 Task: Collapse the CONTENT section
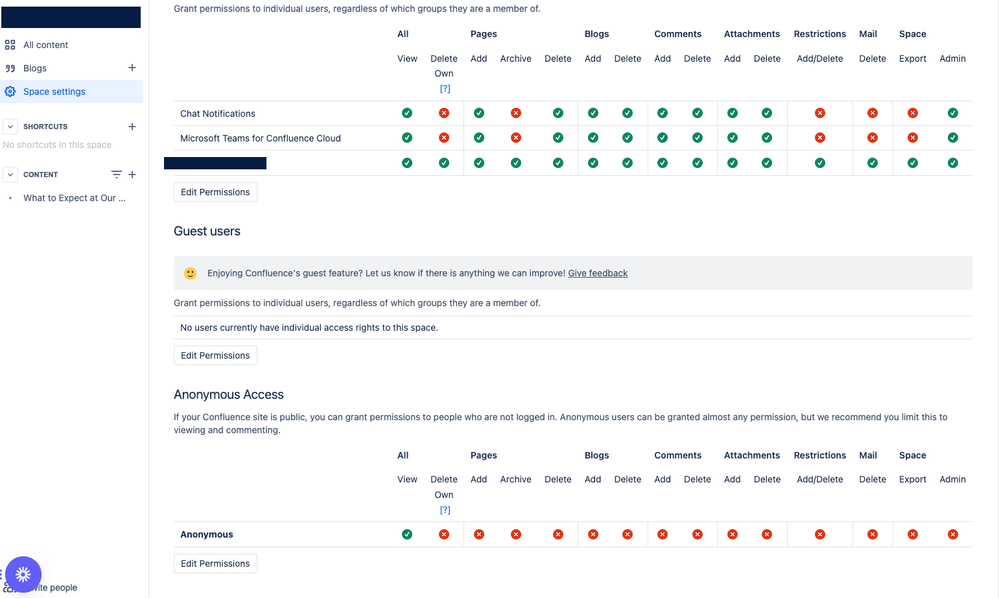(10, 174)
